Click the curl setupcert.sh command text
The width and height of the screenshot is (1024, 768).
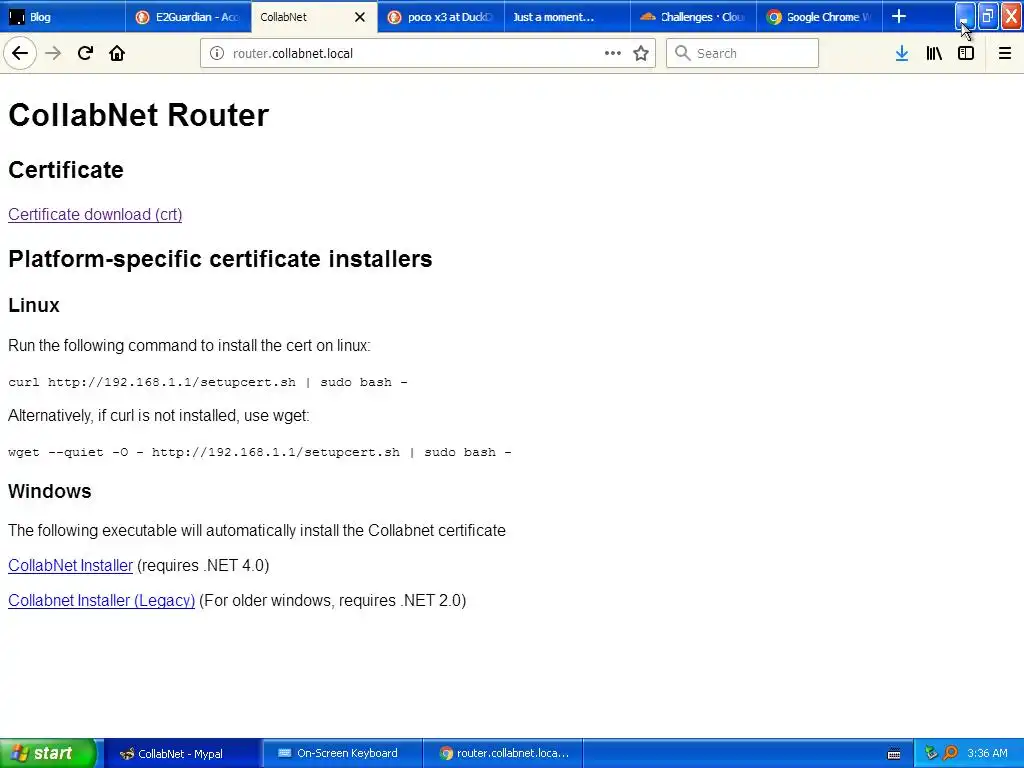point(208,382)
